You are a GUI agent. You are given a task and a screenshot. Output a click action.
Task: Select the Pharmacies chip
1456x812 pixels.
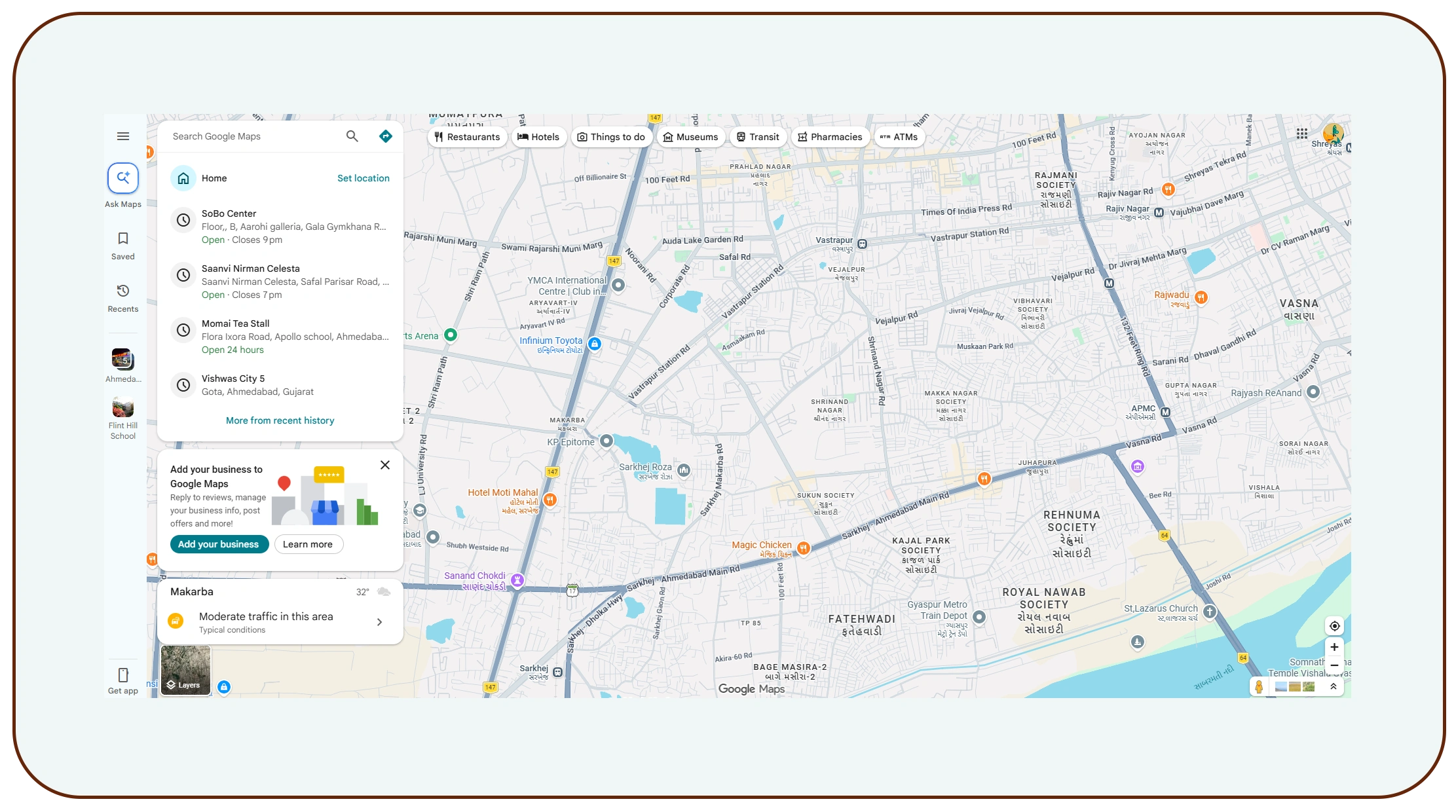coord(830,137)
